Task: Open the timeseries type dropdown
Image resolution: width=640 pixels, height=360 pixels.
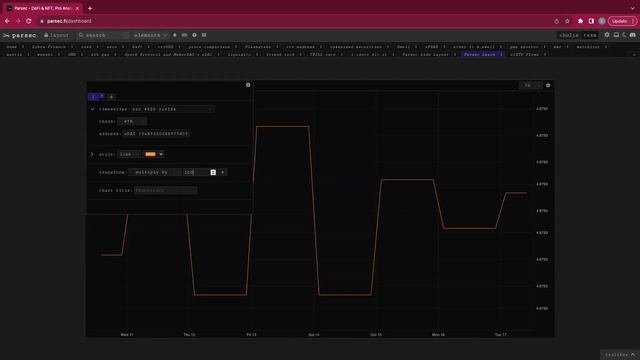Action: point(172,109)
